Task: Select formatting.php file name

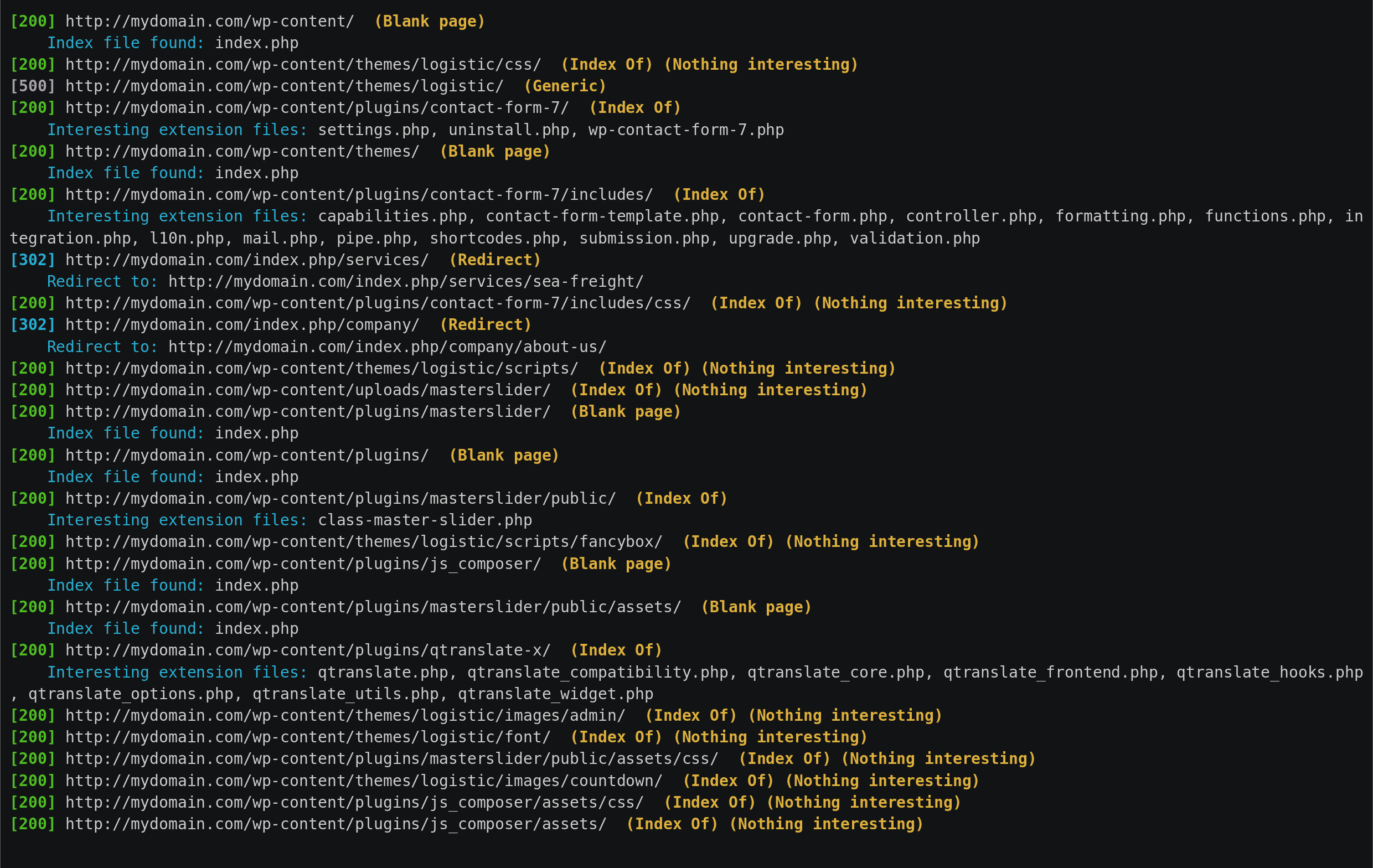Action: click(x=1121, y=216)
